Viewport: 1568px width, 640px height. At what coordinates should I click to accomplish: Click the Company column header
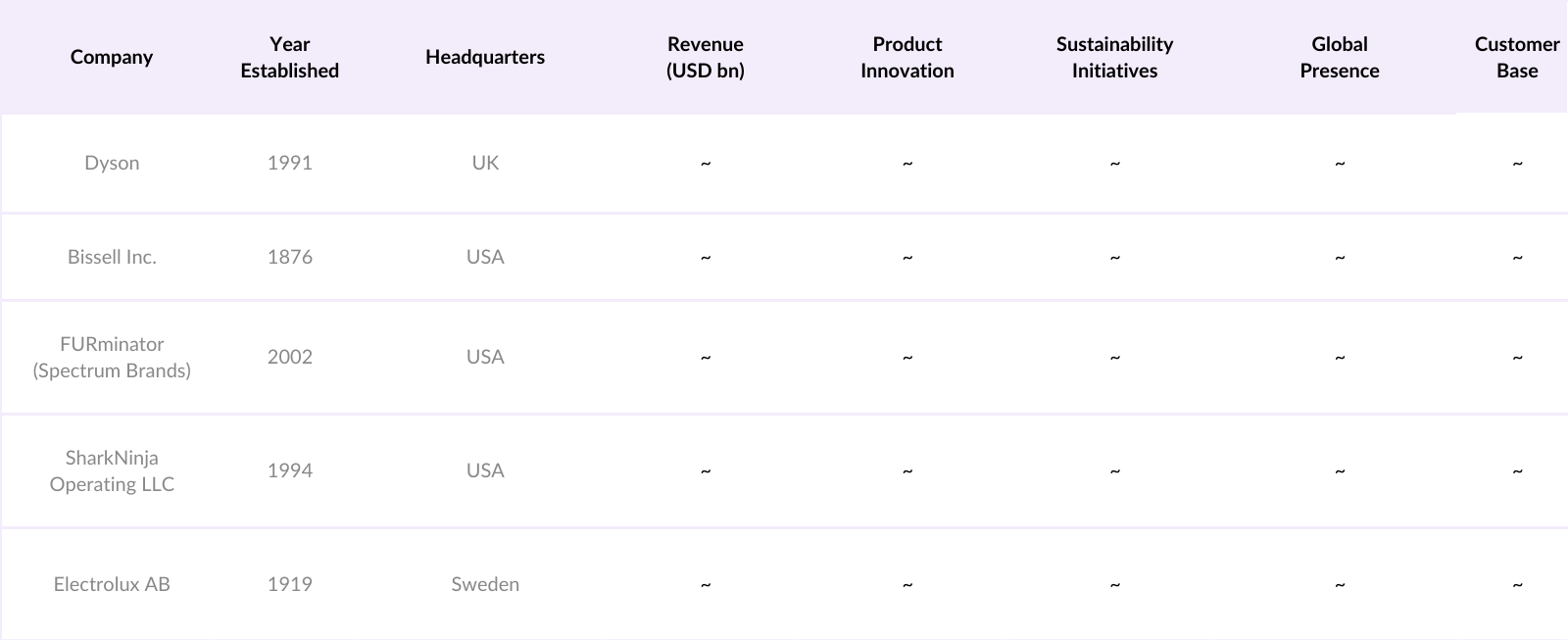coord(112,57)
